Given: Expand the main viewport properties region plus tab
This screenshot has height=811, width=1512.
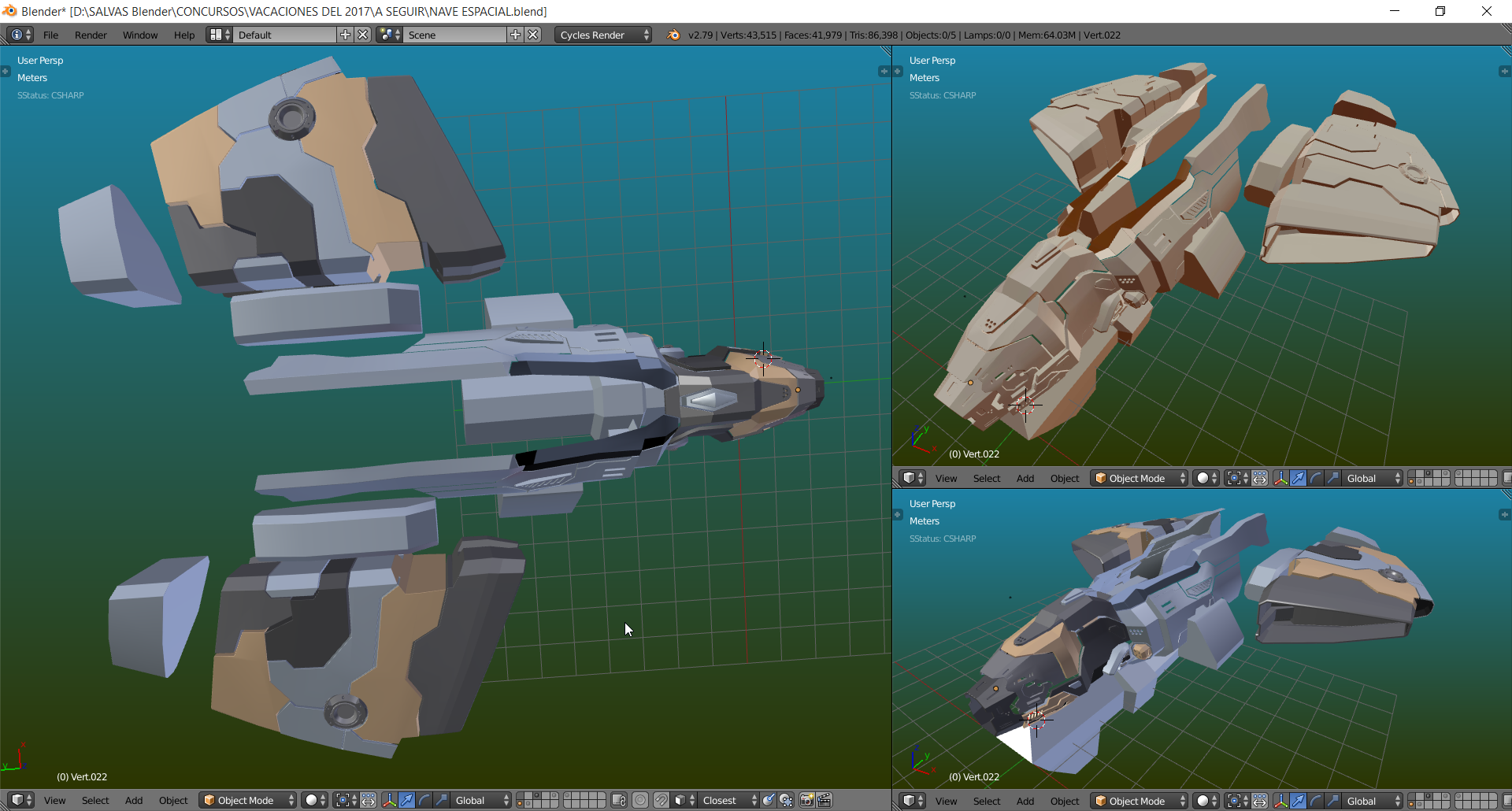Looking at the screenshot, I should (x=884, y=71).
